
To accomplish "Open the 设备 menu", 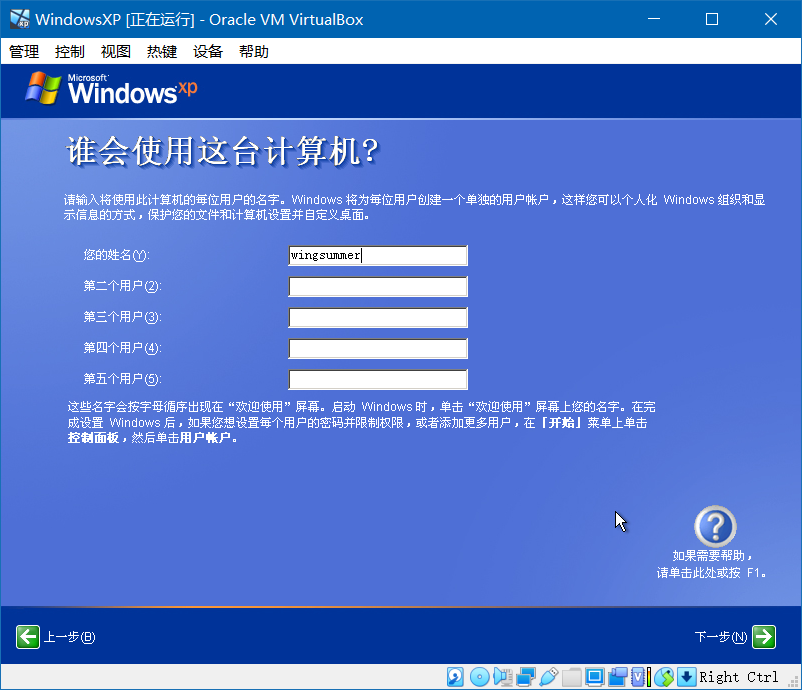I will point(208,51).
